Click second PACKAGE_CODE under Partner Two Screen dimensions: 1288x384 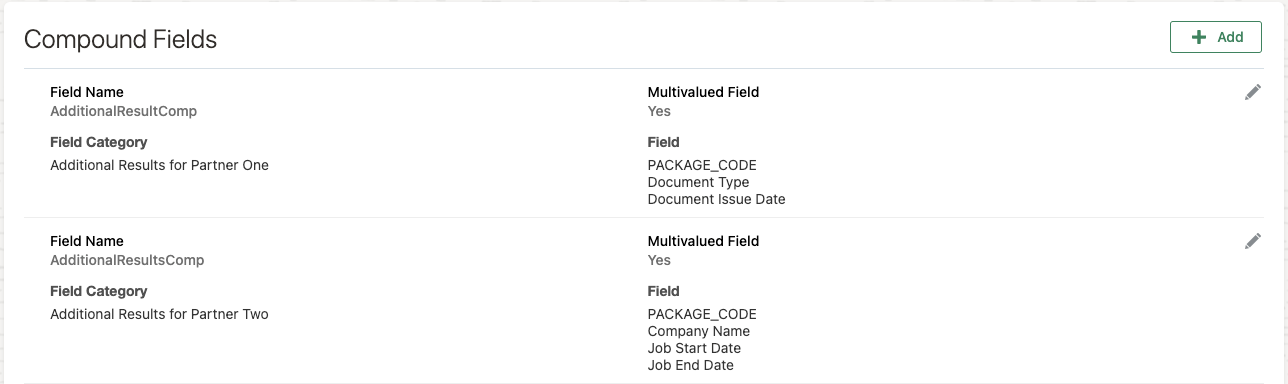tap(702, 314)
